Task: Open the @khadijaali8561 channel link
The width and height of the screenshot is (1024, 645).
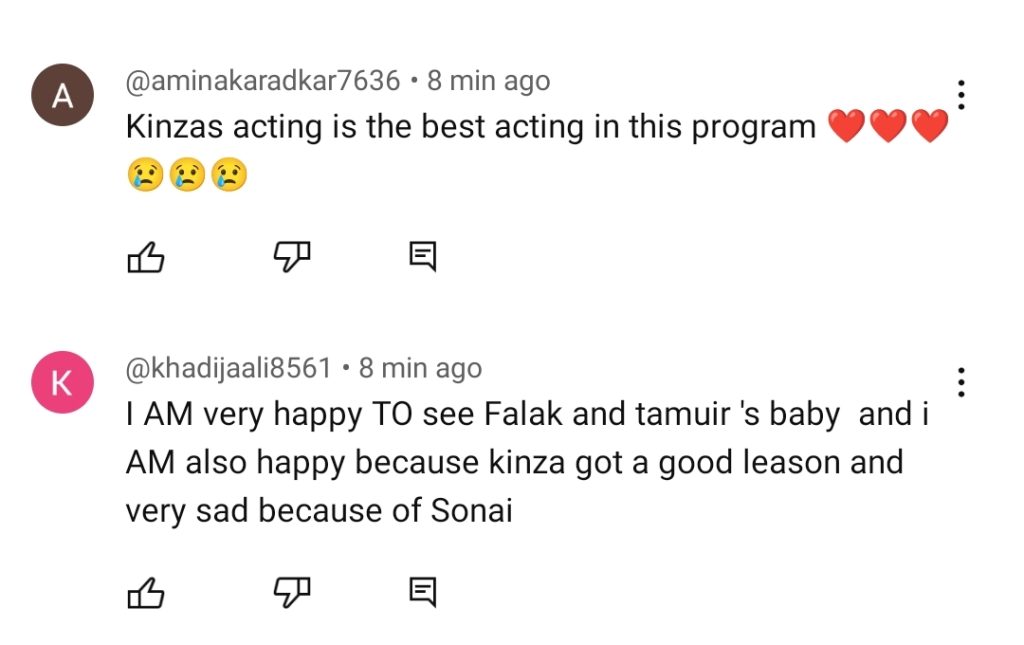Action: coord(229,369)
